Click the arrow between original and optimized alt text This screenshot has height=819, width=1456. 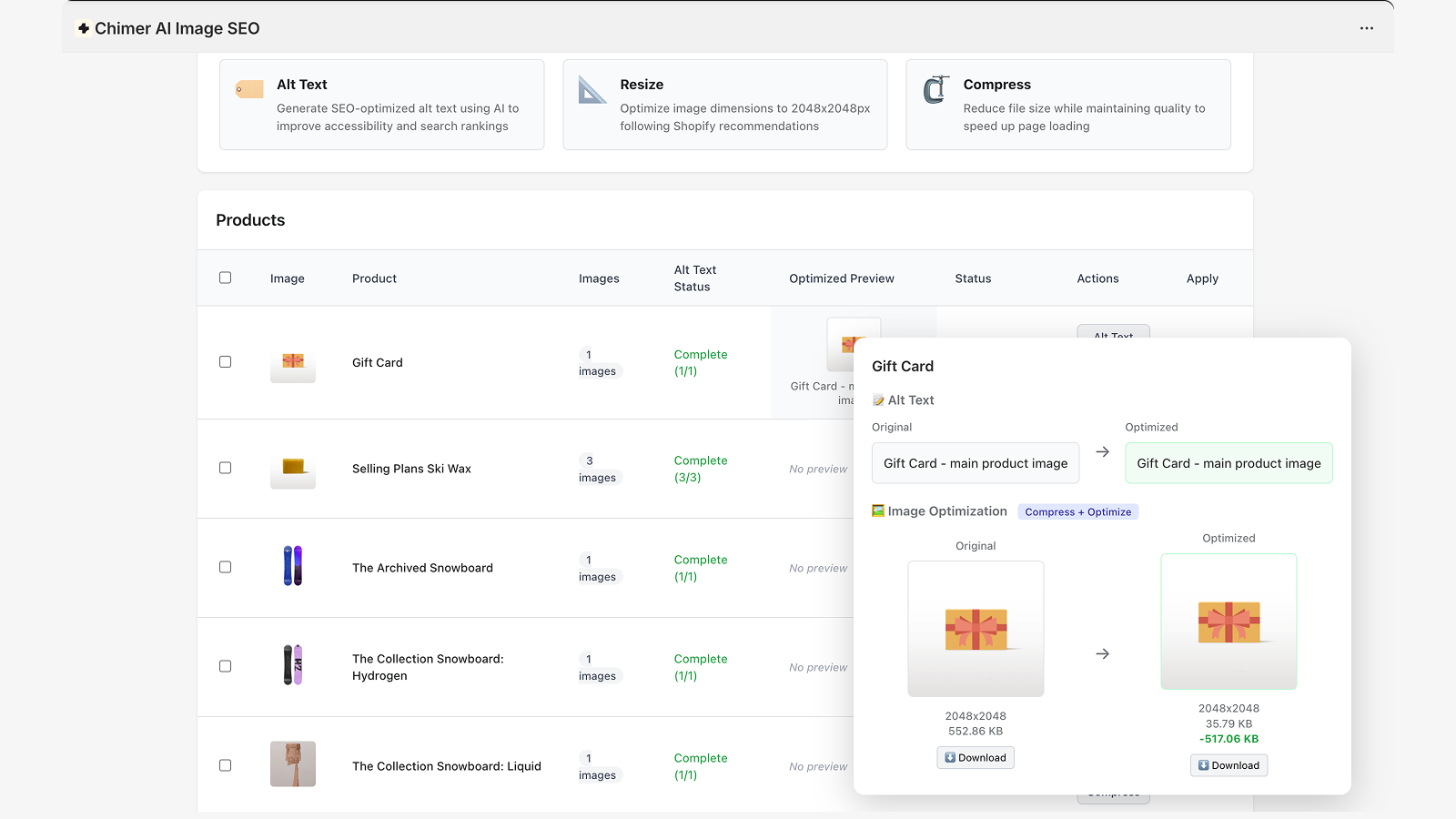coord(1102,451)
